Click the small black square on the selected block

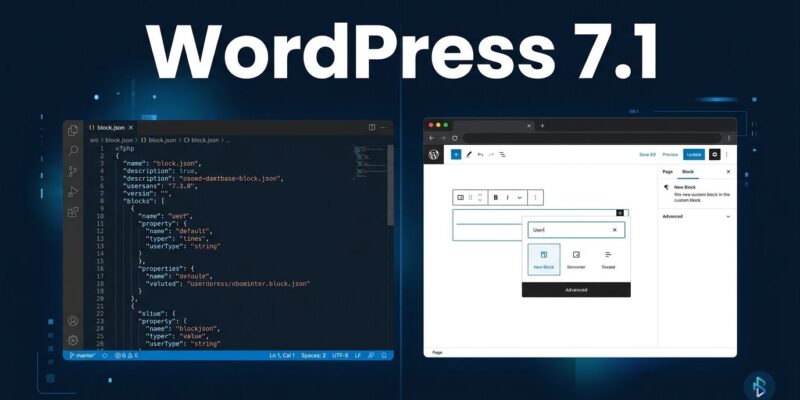coord(620,213)
